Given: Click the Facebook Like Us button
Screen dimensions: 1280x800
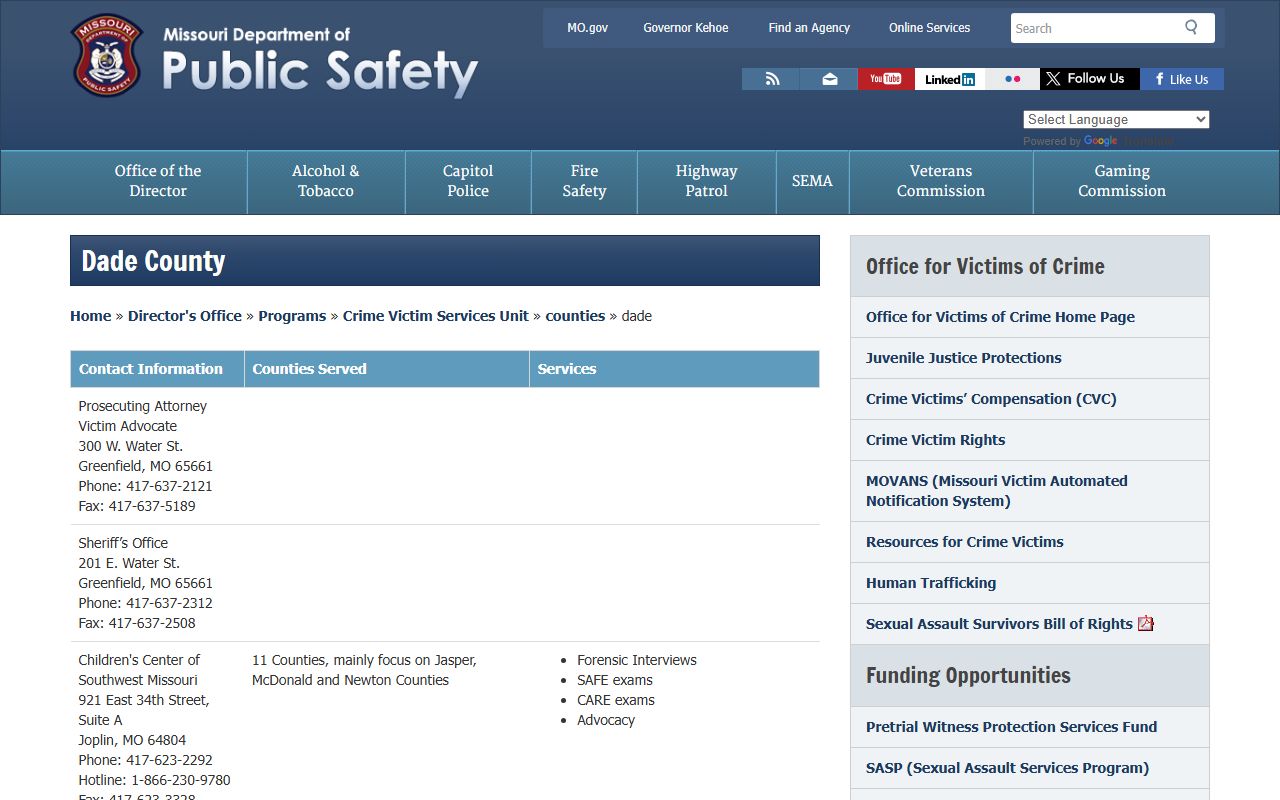Looking at the screenshot, I should click(1182, 79).
